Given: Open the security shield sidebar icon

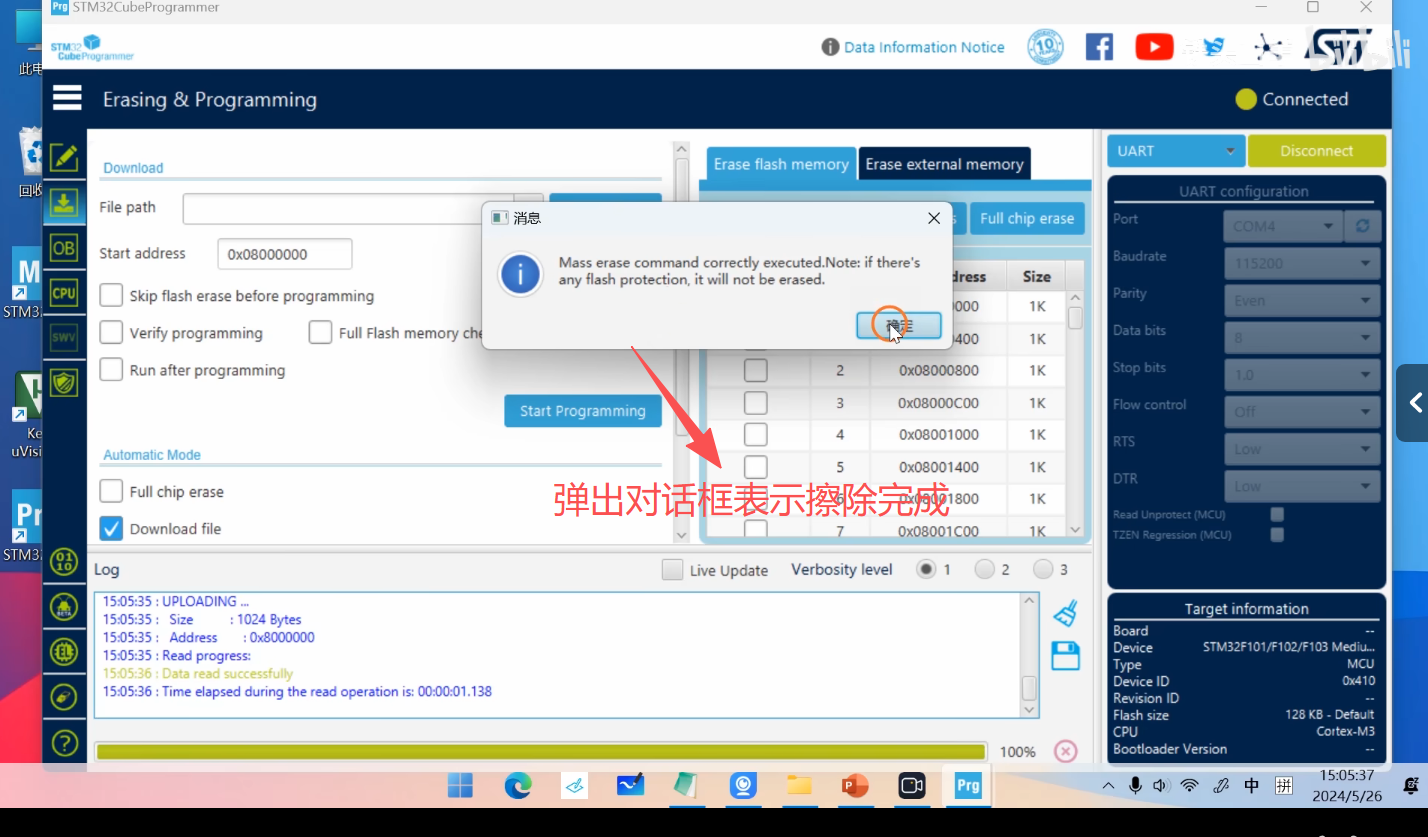Looking at the screenshot, I should coord(64,382).
